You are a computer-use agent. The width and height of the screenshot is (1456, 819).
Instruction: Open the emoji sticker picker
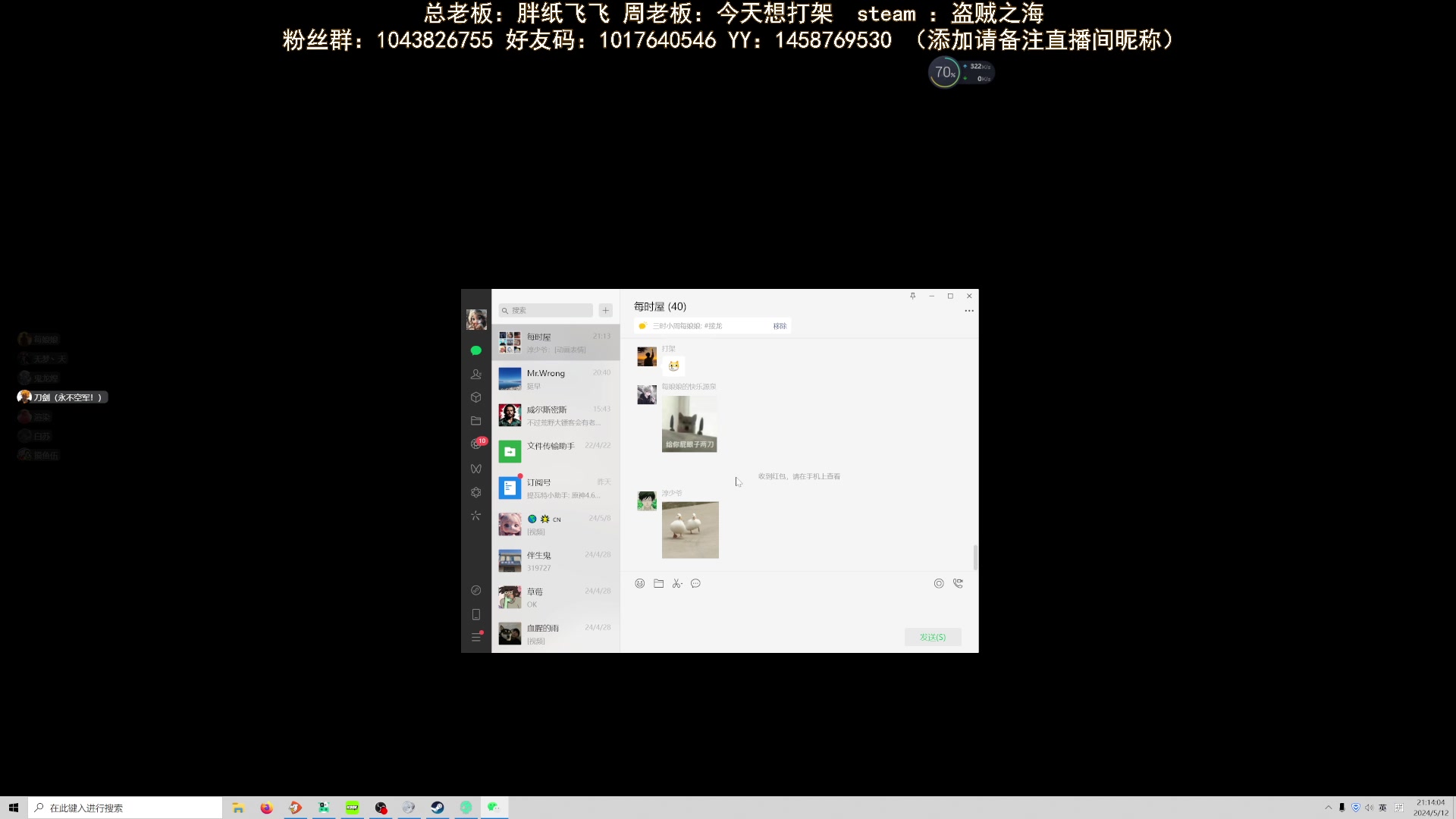pyautogui.click(x=640, y=583)
